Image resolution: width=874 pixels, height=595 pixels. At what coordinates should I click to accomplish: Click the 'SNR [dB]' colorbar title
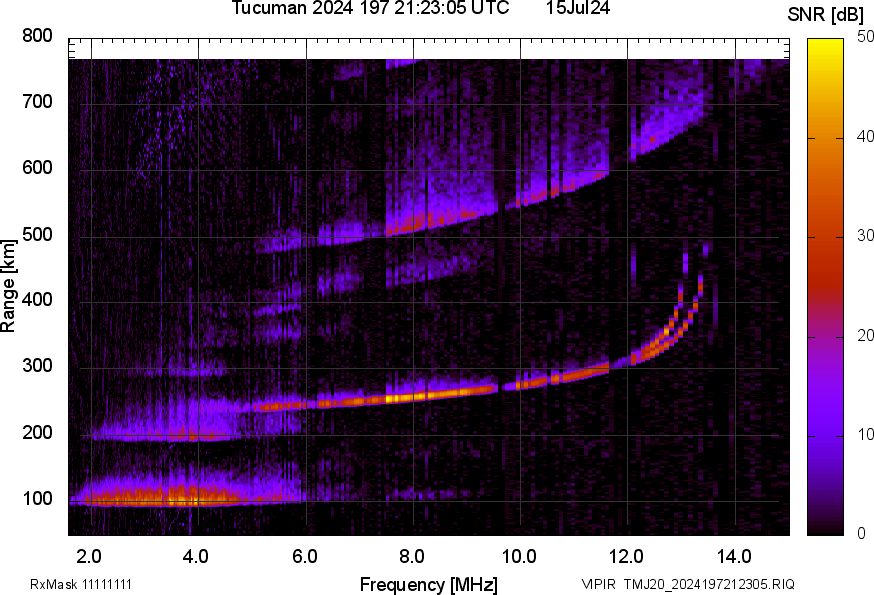825,15
